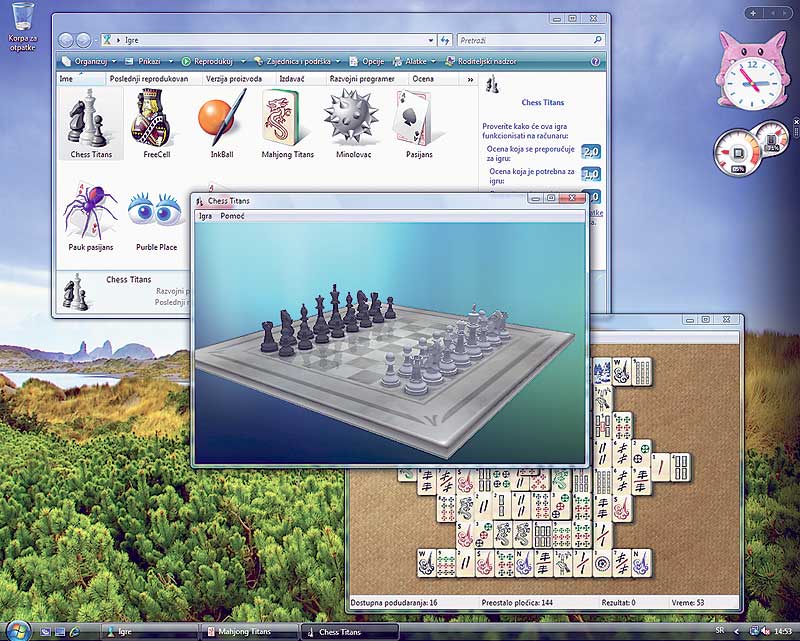Open help in Igre toolbar
The image size is (800, 641).
point(595,62)
